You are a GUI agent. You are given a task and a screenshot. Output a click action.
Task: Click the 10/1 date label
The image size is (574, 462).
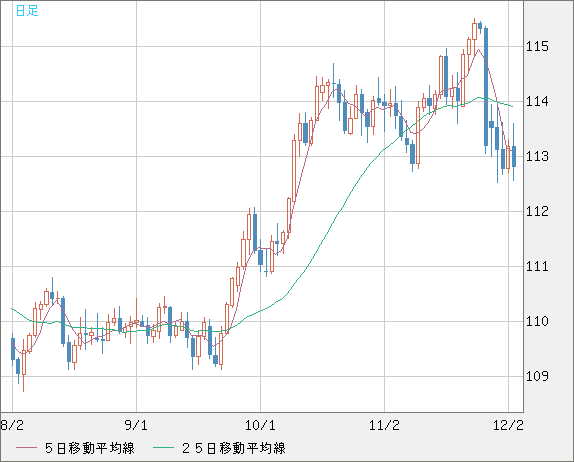[x=260, y=425]
